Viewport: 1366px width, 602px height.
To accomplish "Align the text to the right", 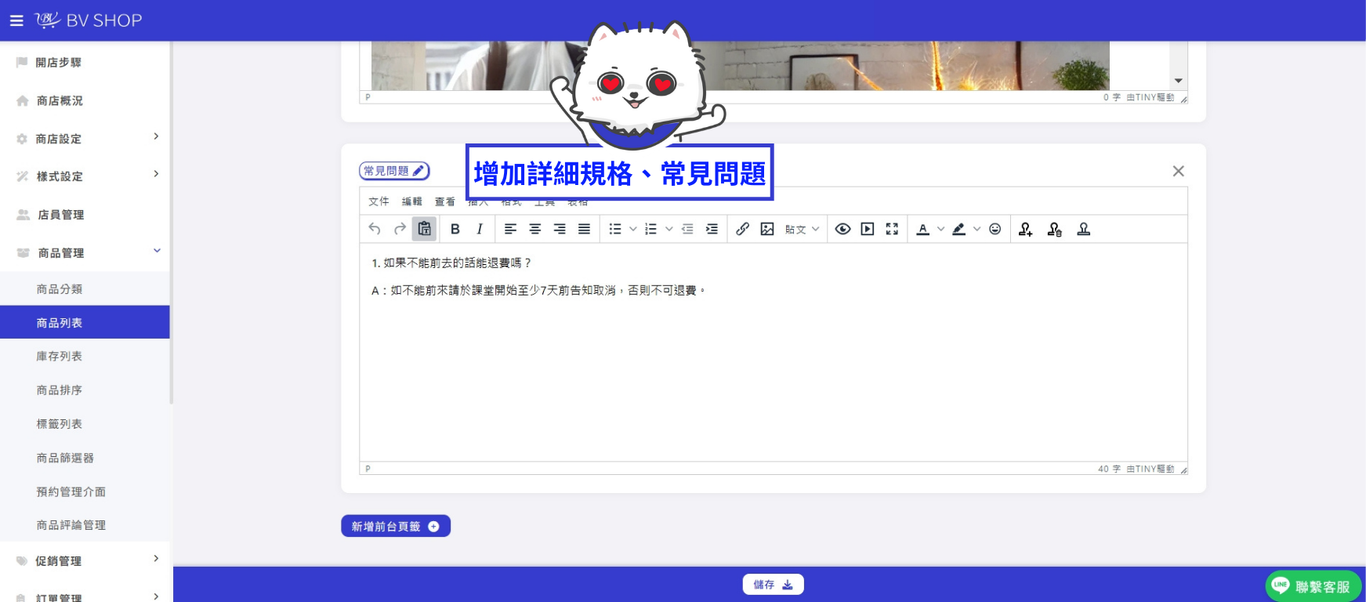I will point(559,229).
